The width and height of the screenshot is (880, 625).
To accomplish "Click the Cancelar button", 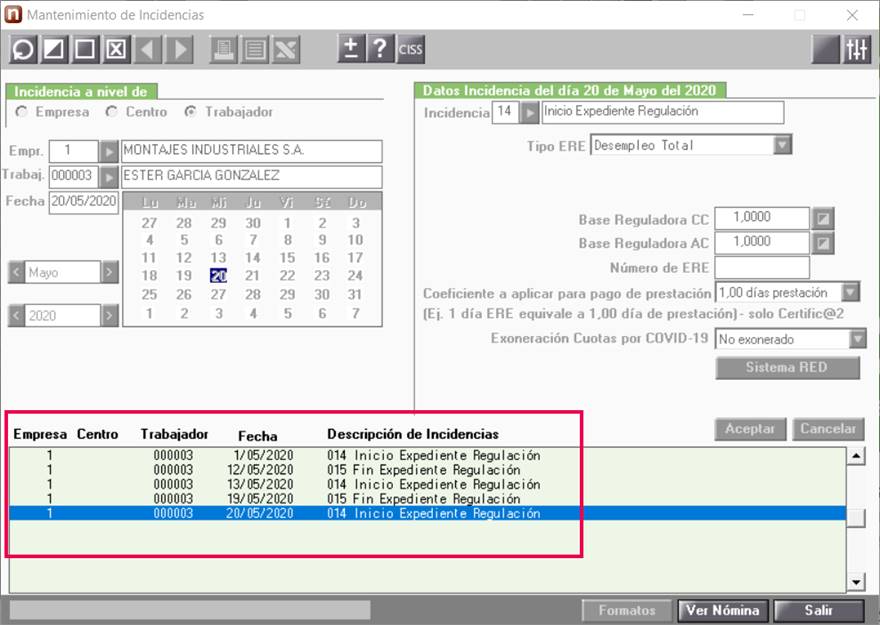I will [828, 429].
